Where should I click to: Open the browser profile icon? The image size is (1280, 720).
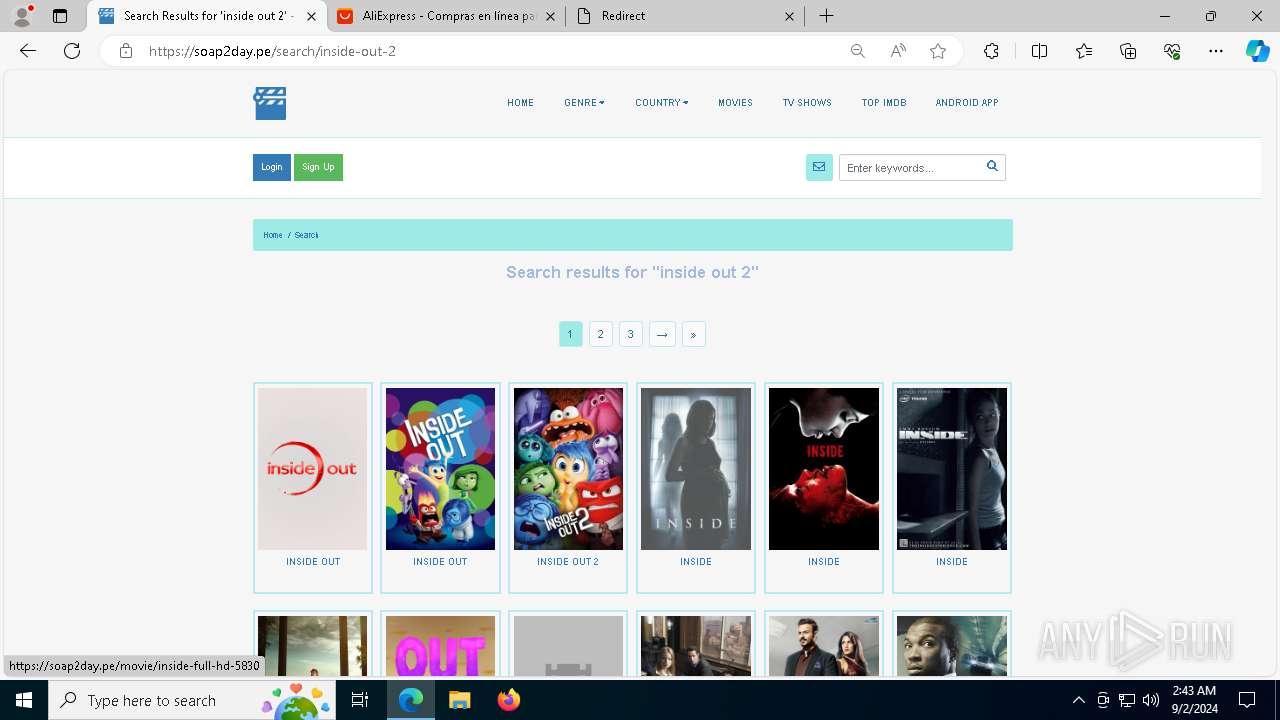[22, 16]
